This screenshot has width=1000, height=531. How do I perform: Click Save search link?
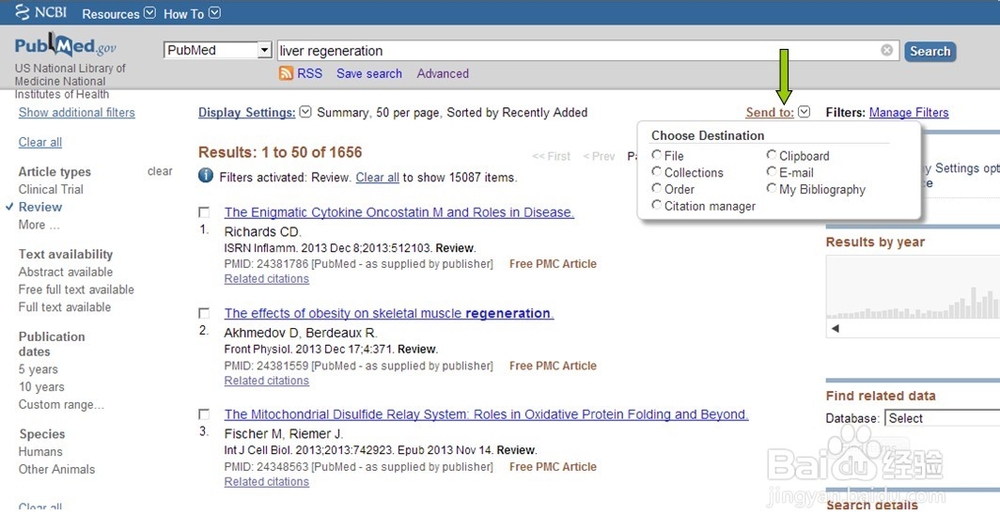click(x=369, y=73)
